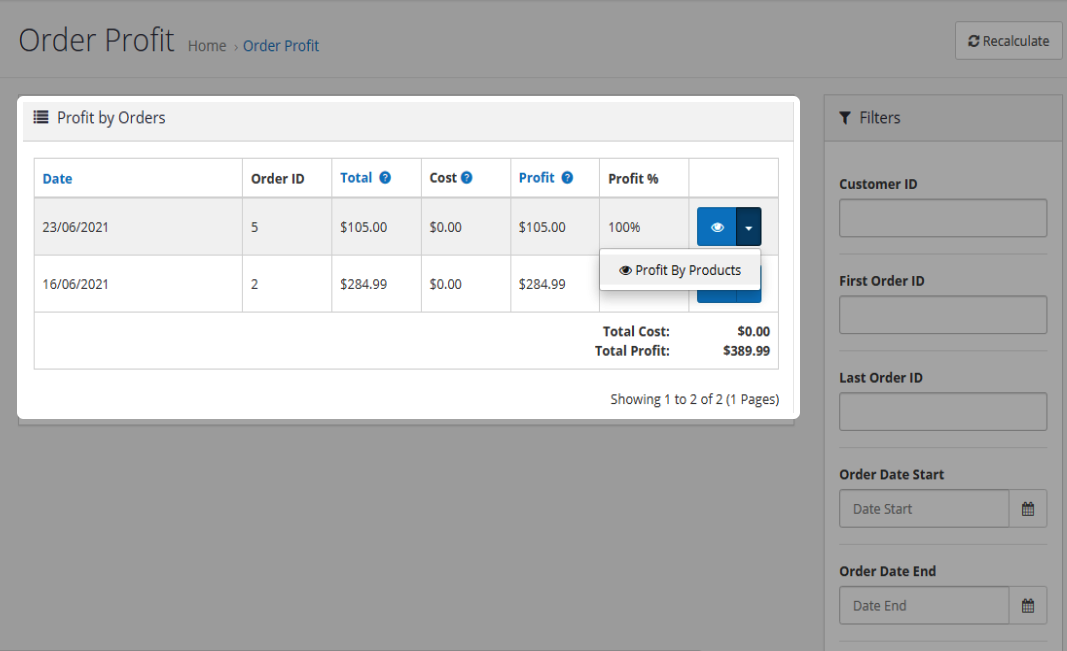The width and height of the screenshot is (1067, 651).
Task: Focus the Customer ID filter field
Action: [942, 218]
